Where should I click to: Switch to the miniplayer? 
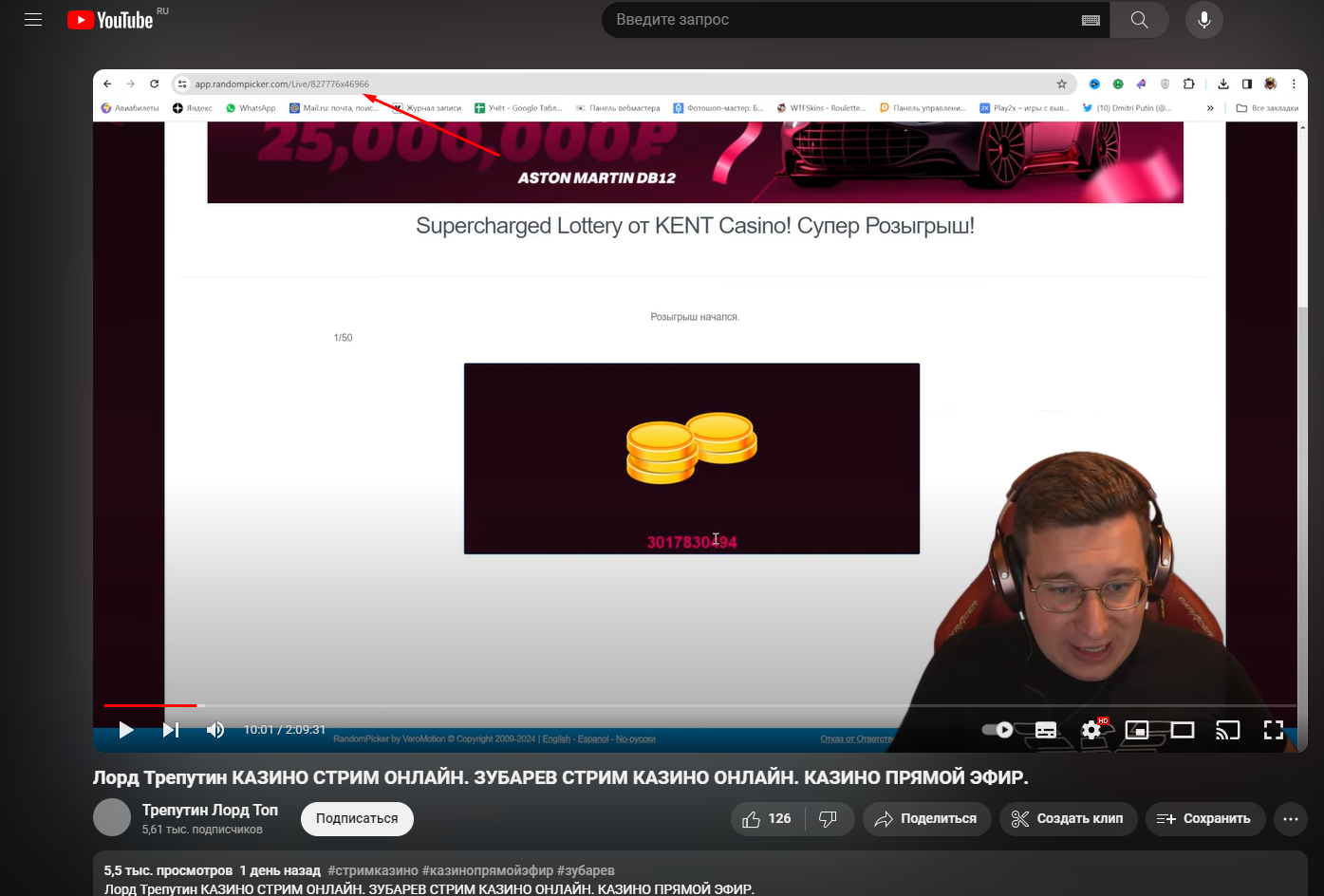click(x=1137, y=730)
